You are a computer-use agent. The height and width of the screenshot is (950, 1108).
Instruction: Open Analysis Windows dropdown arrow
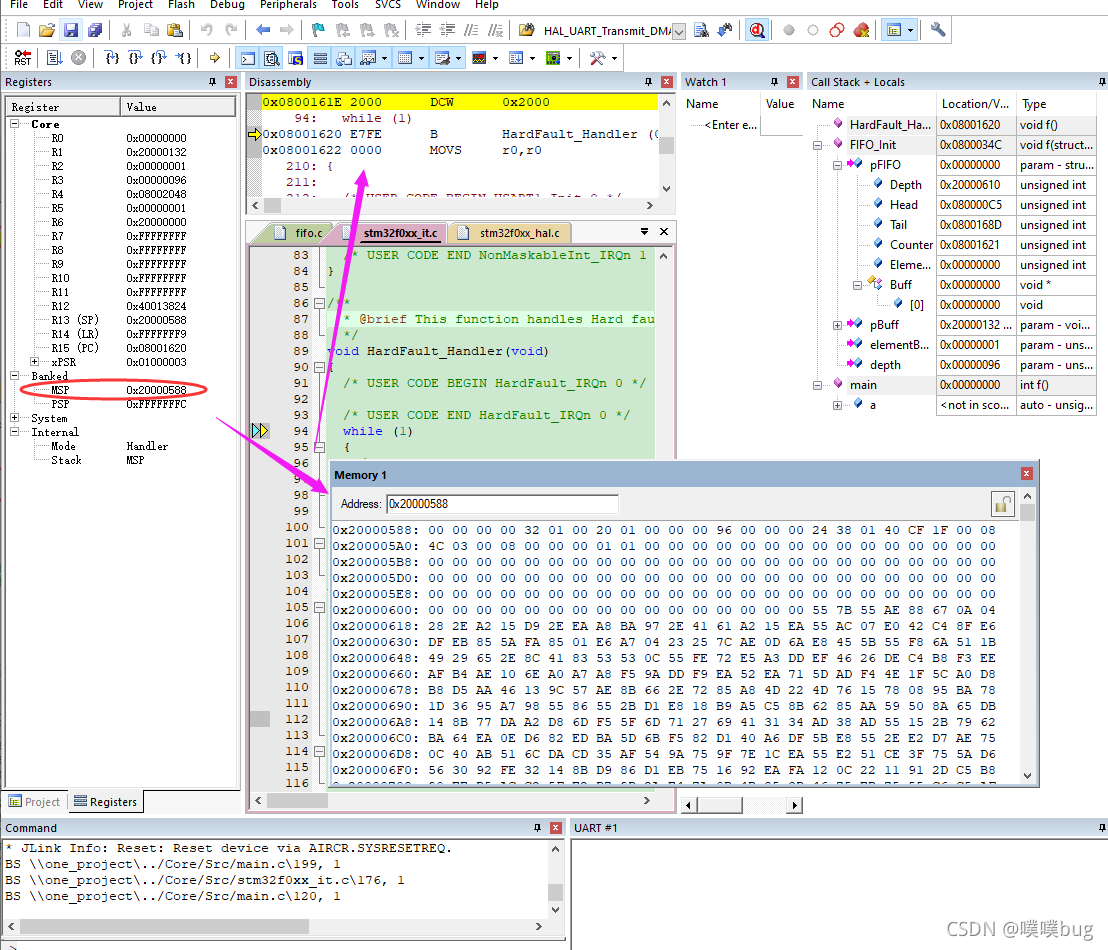coord(495,59)
